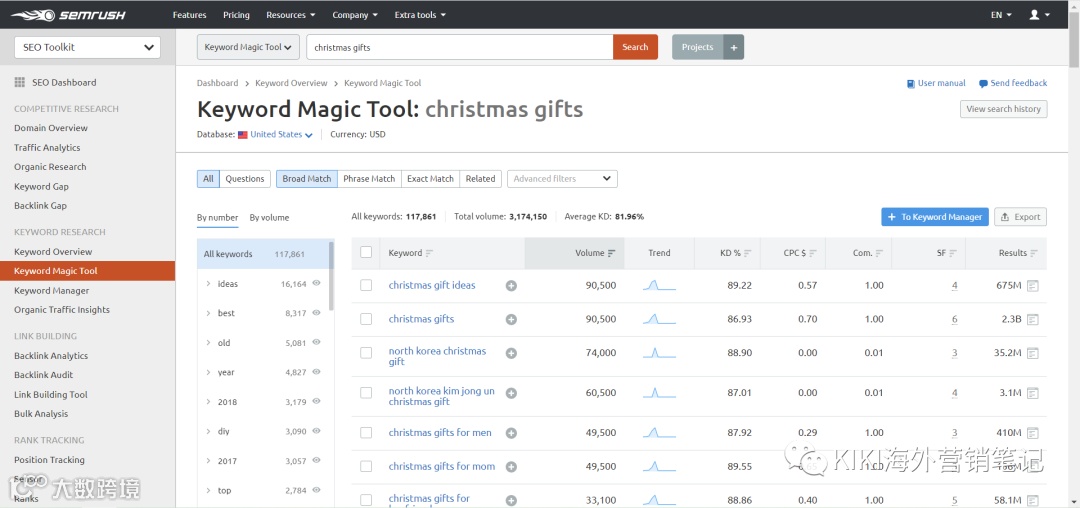Open SERP icon for 410M results
The width and height of the screenshot is (1080, 508).
tap(1032, 433)
